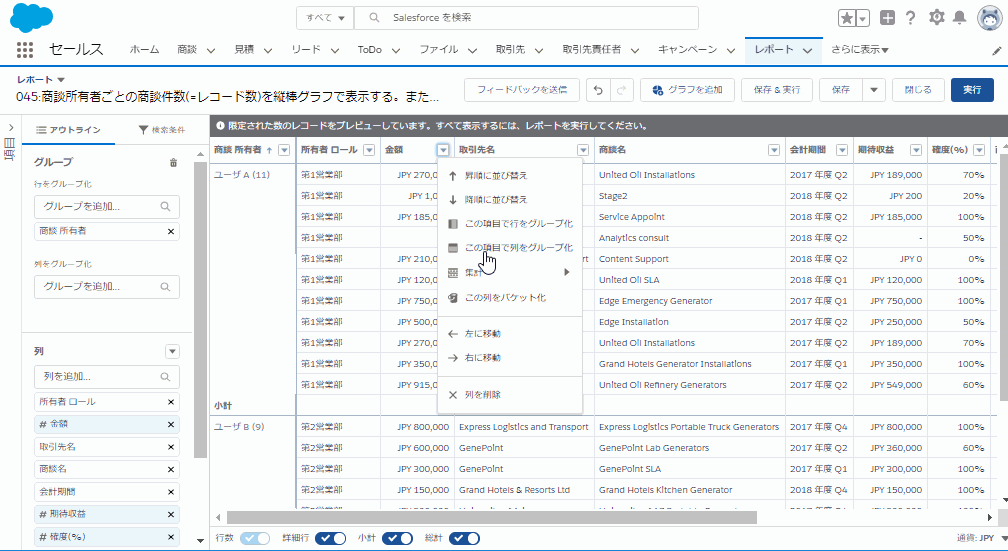Click the trash icon beside グループ heading
The image size is (1008, 551).
tap(173, 163)
